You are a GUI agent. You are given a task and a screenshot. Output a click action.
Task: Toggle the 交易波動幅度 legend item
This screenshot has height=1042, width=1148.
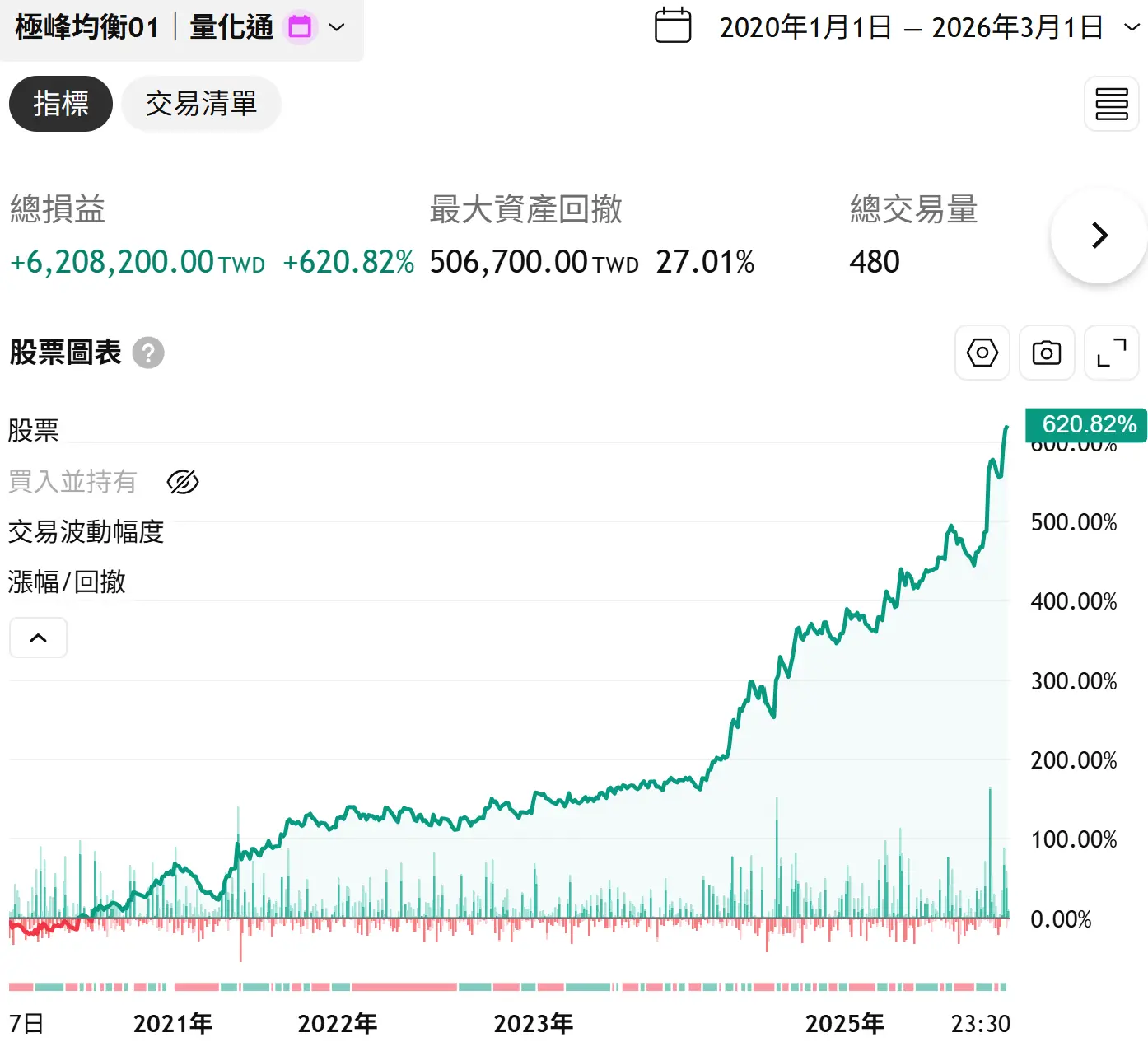[x=86, y=532]
